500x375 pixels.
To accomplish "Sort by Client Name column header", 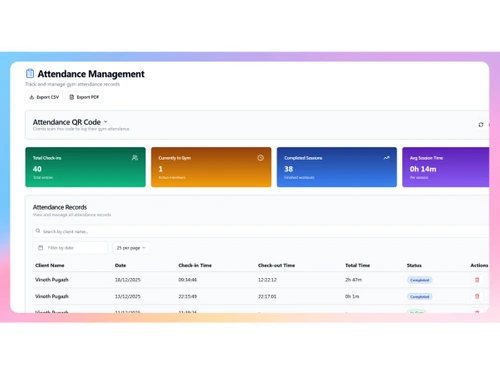I will (x=50, y=265).
